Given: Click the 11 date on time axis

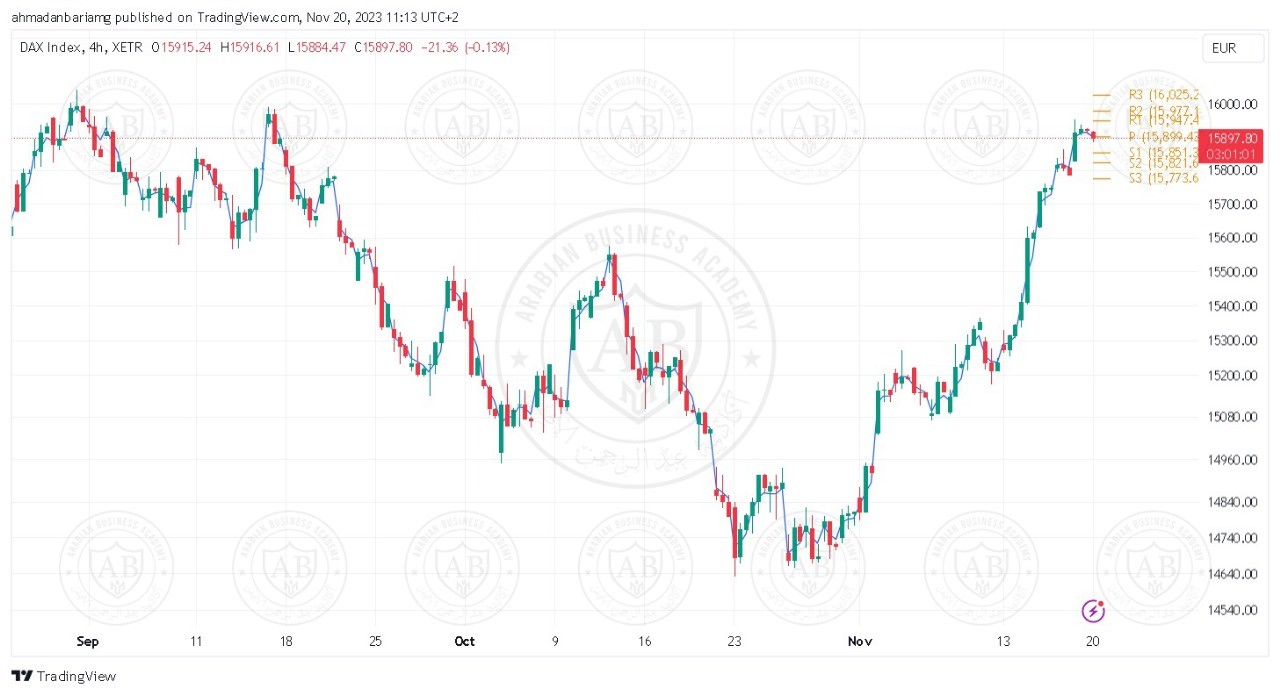Looking at the screenshot, I should pos(196,641).
